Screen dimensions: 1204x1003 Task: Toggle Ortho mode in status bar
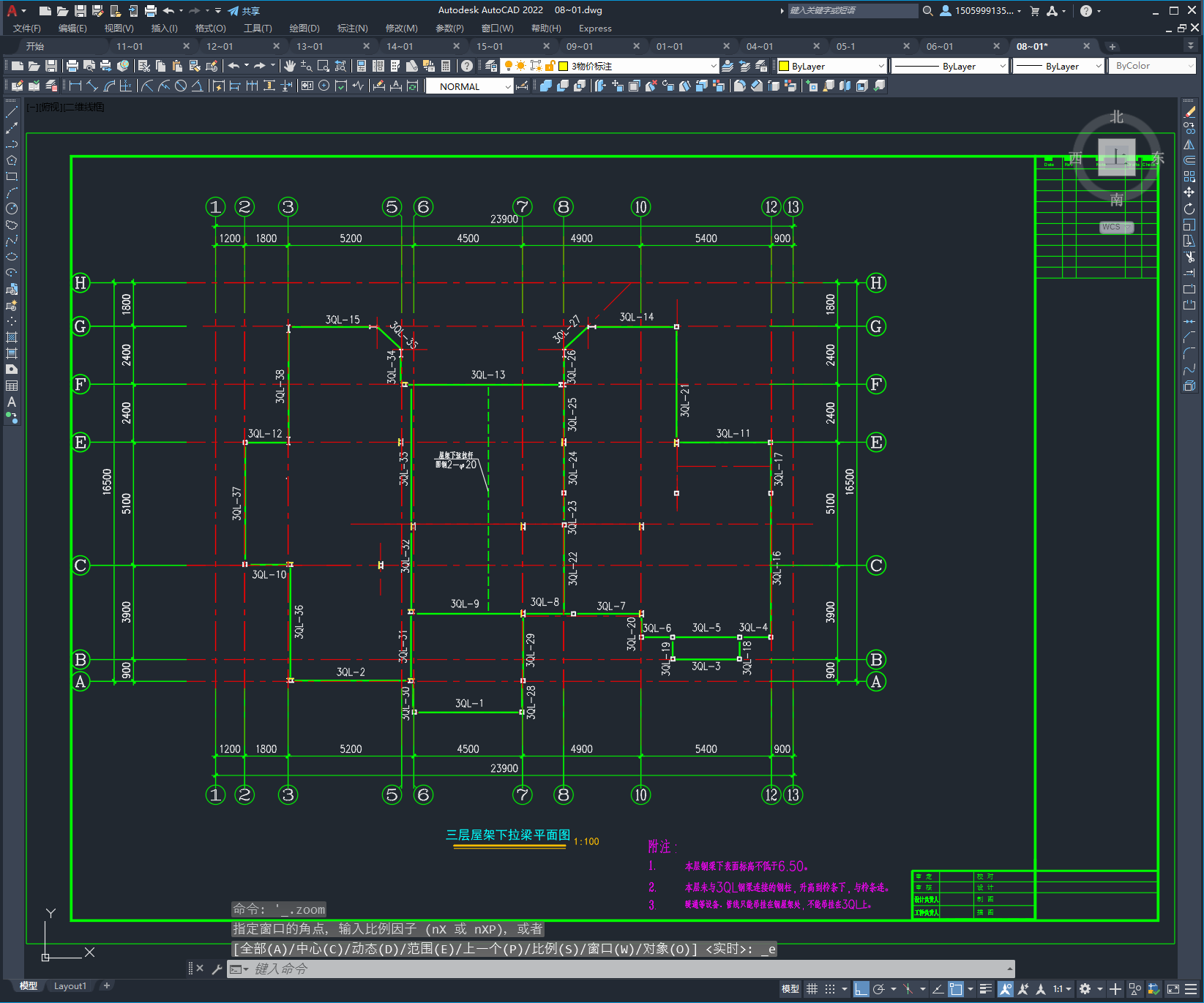pyautogui.click(x=861, y=989)
